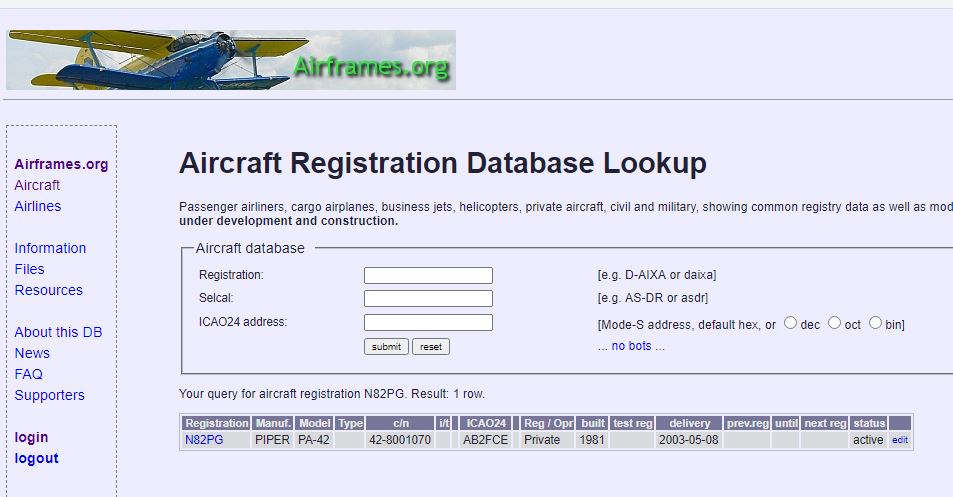Visit the Resources sidebar link
Viewport: 953px width, 497px height.
tap(49, 290)
